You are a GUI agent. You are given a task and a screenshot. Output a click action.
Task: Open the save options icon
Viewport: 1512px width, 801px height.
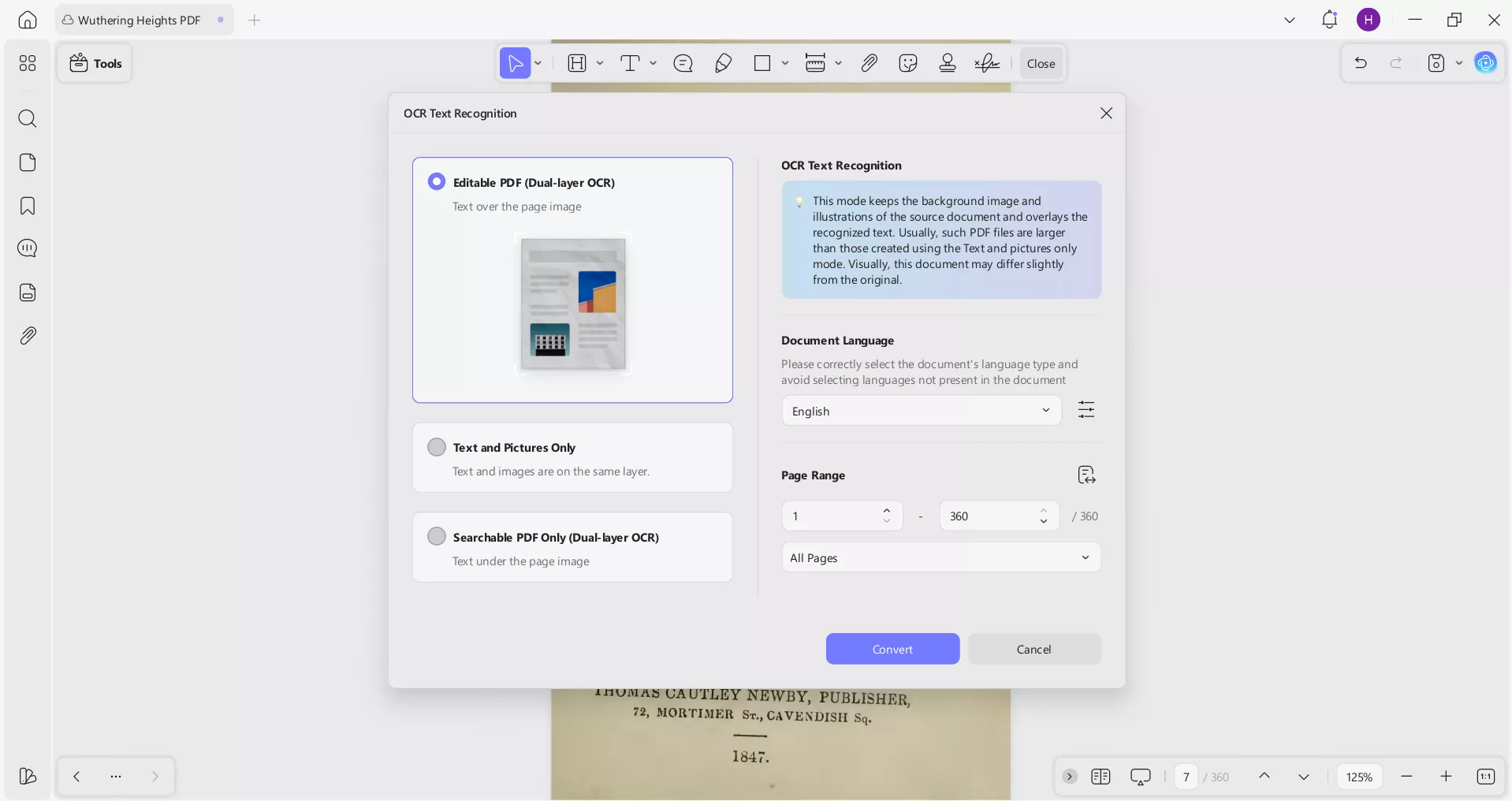coord(1436,63)
